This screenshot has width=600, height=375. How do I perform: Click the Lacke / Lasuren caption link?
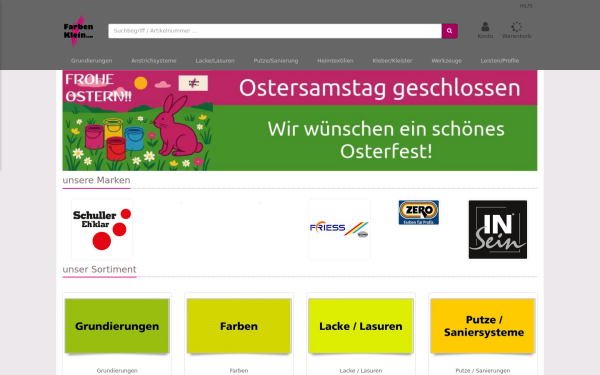click(361, 370)
